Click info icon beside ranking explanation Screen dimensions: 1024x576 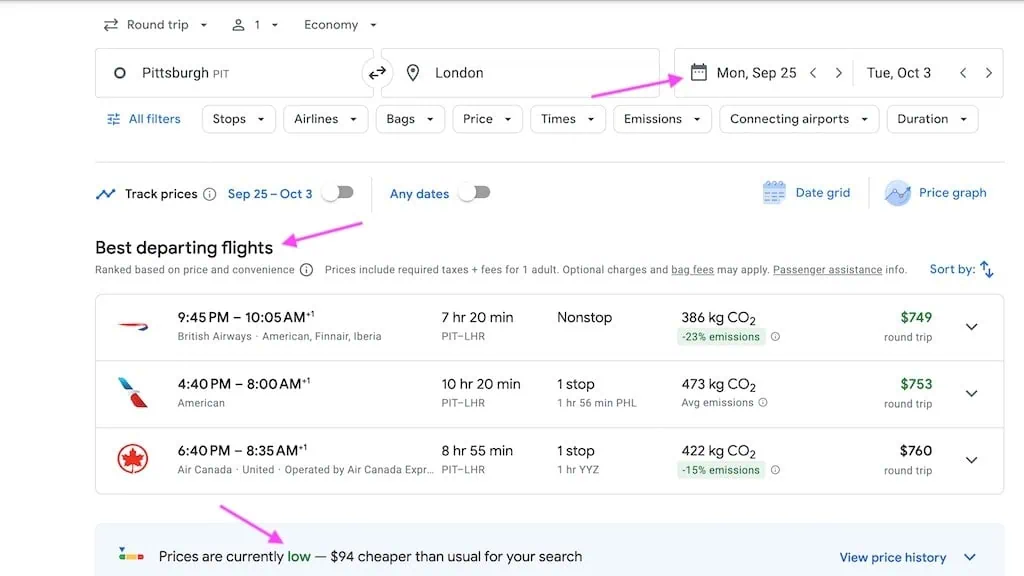[306, 270]
